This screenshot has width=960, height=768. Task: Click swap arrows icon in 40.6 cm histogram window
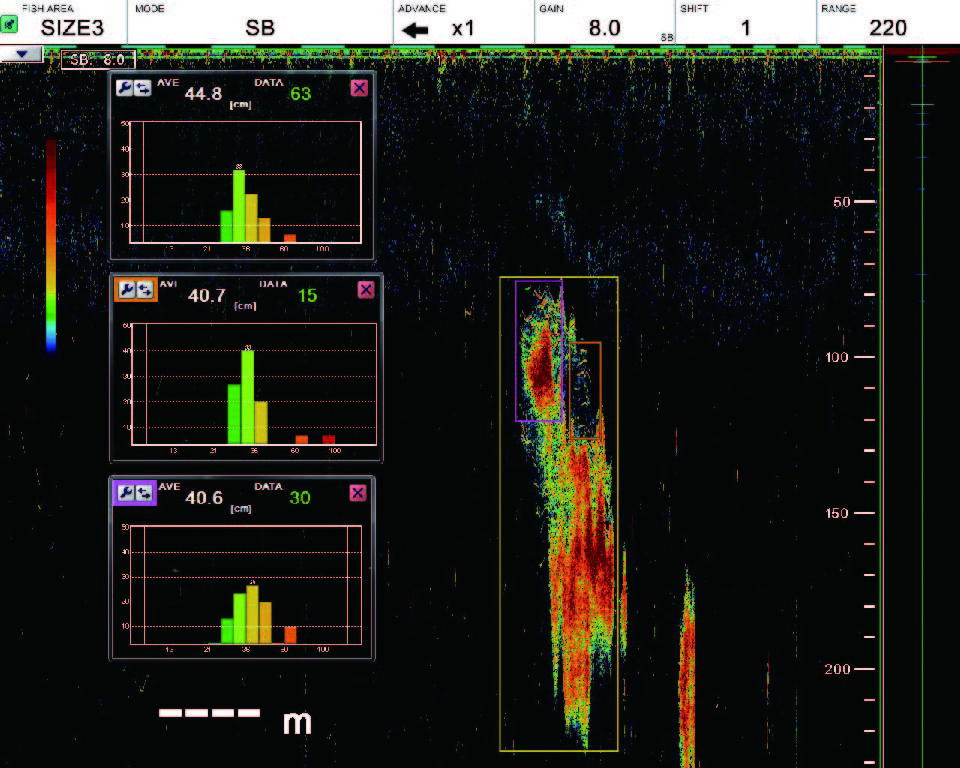pyautogui.click(x=144, y=492)
